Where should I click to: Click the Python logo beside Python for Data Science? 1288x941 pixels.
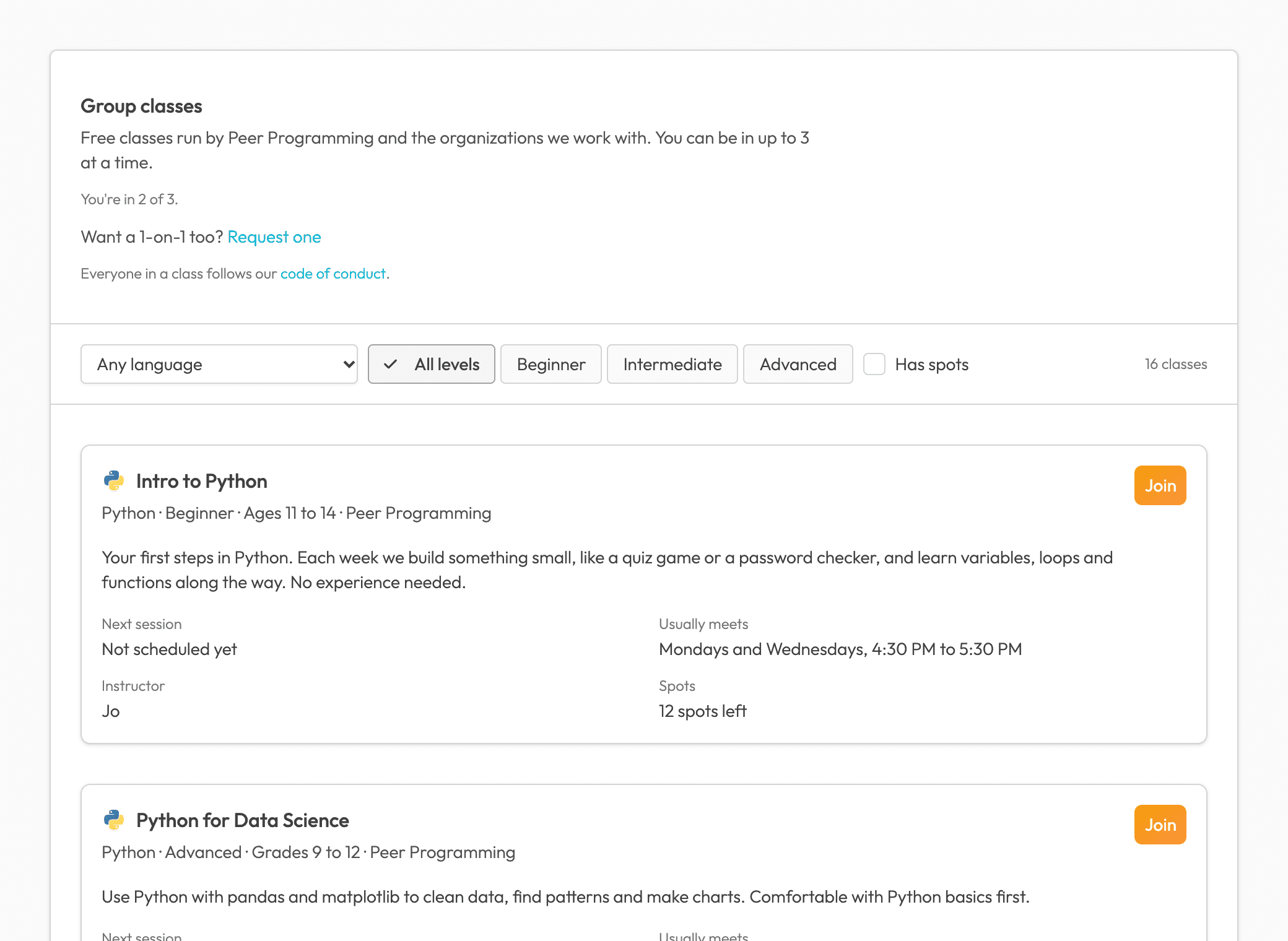(x=114, y=820)
